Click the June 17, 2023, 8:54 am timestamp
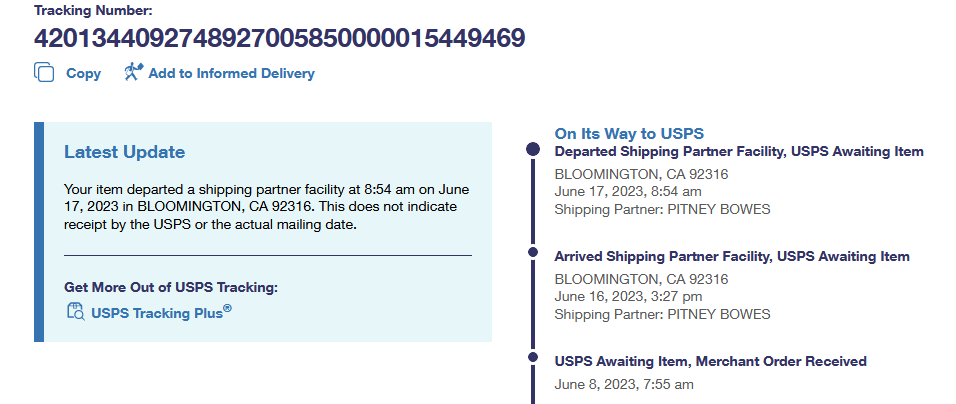The image size is (956, 404). click(627, 191)
